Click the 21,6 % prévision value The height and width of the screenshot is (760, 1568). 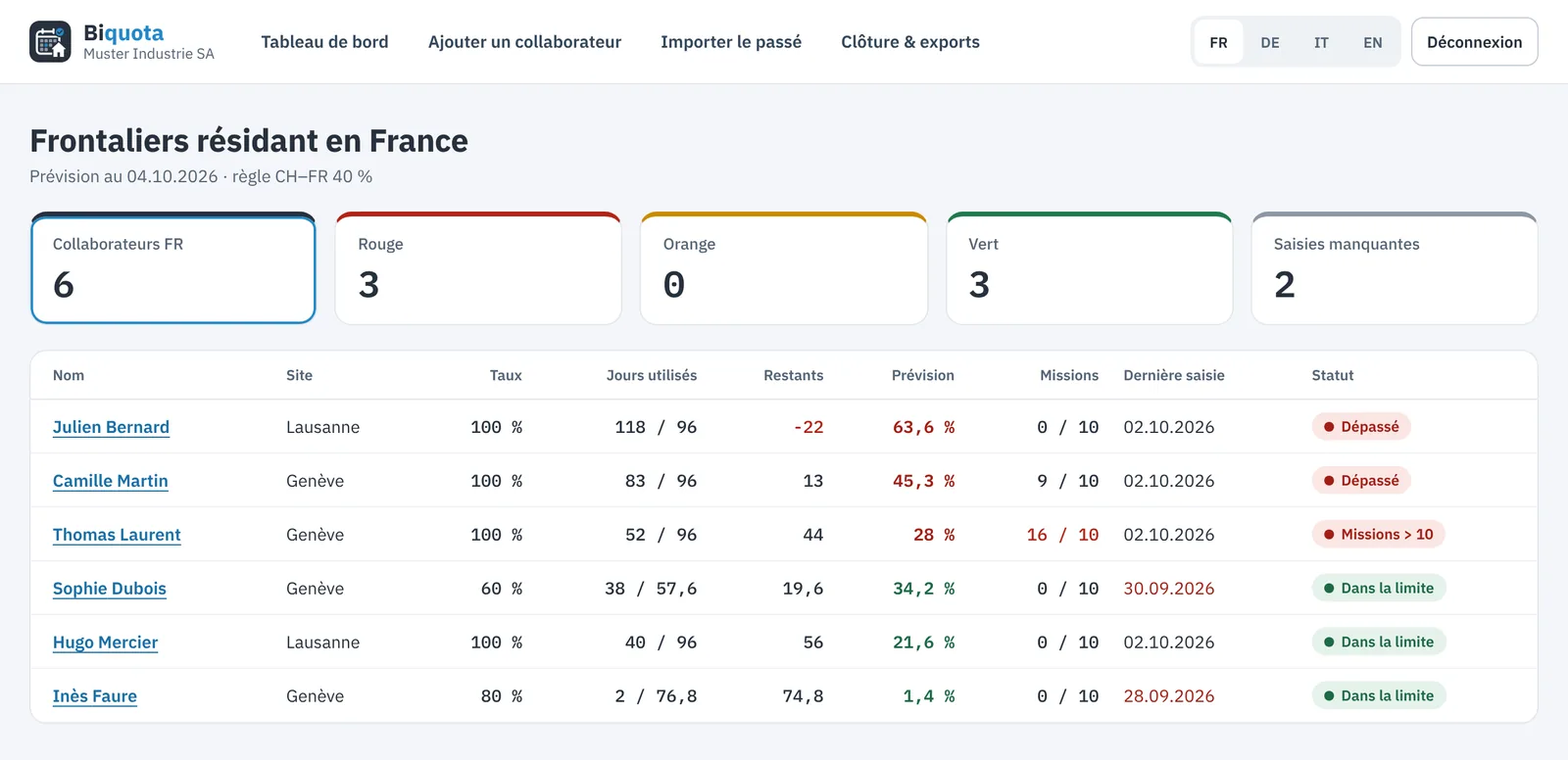click(x=923, y=642)
